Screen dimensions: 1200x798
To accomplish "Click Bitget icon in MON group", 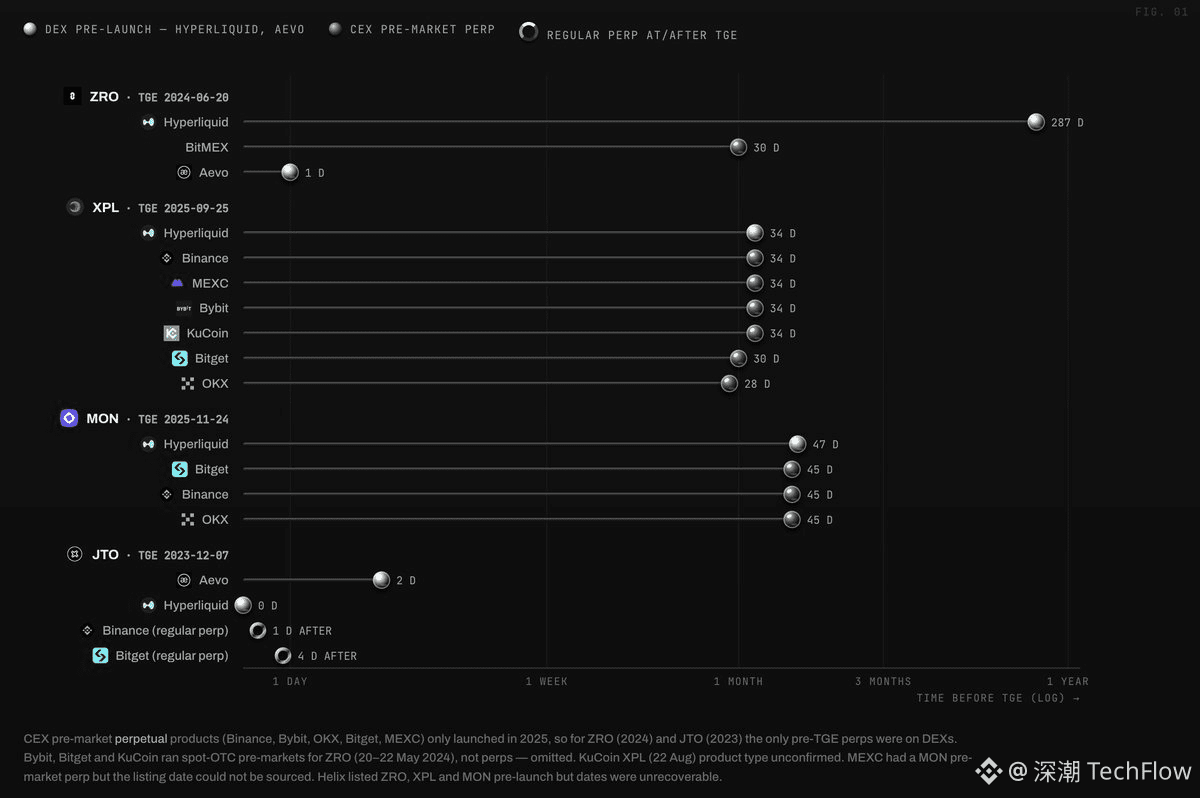I will coord(180,469).
